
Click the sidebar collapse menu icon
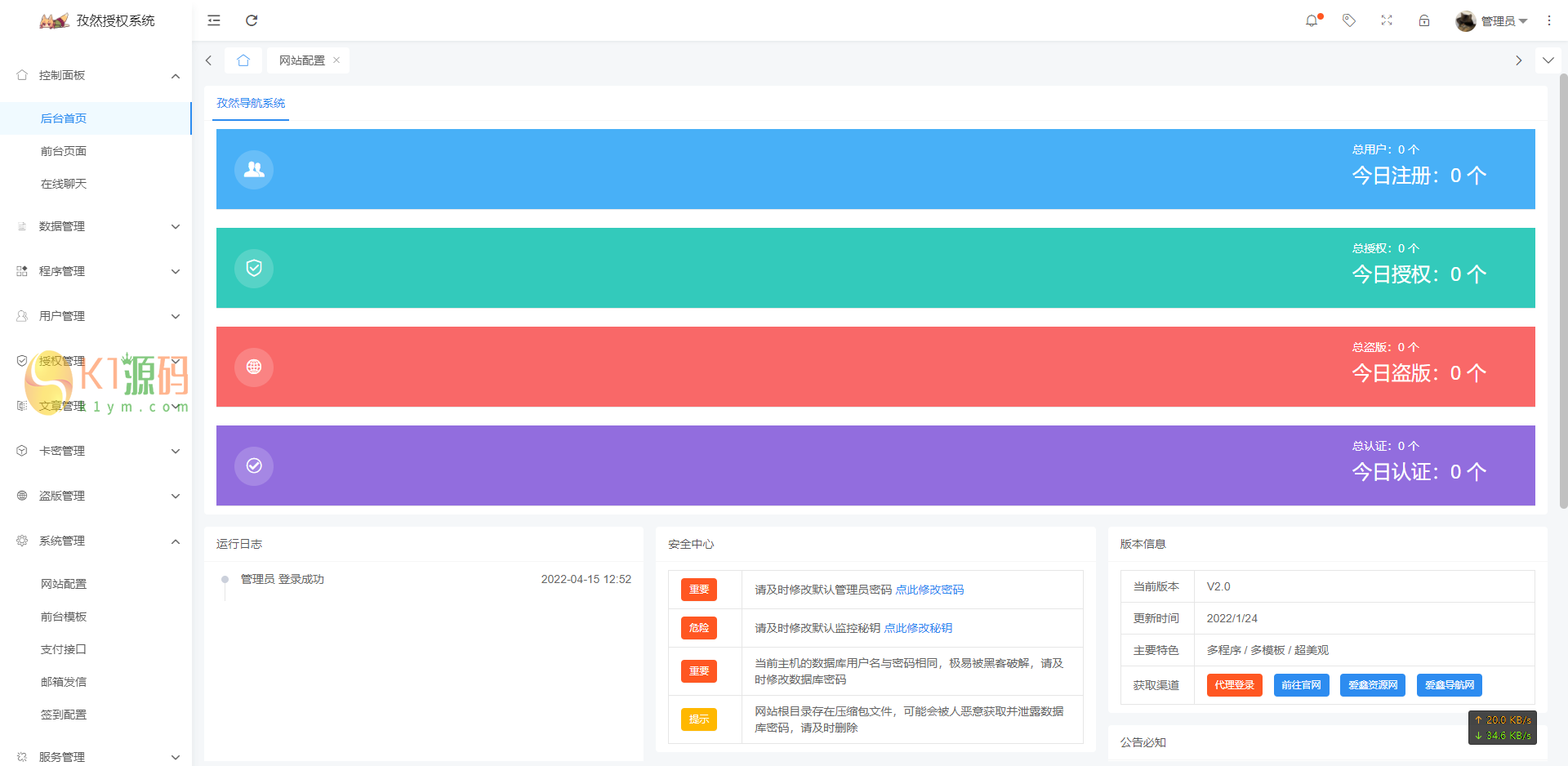(214, 20)
